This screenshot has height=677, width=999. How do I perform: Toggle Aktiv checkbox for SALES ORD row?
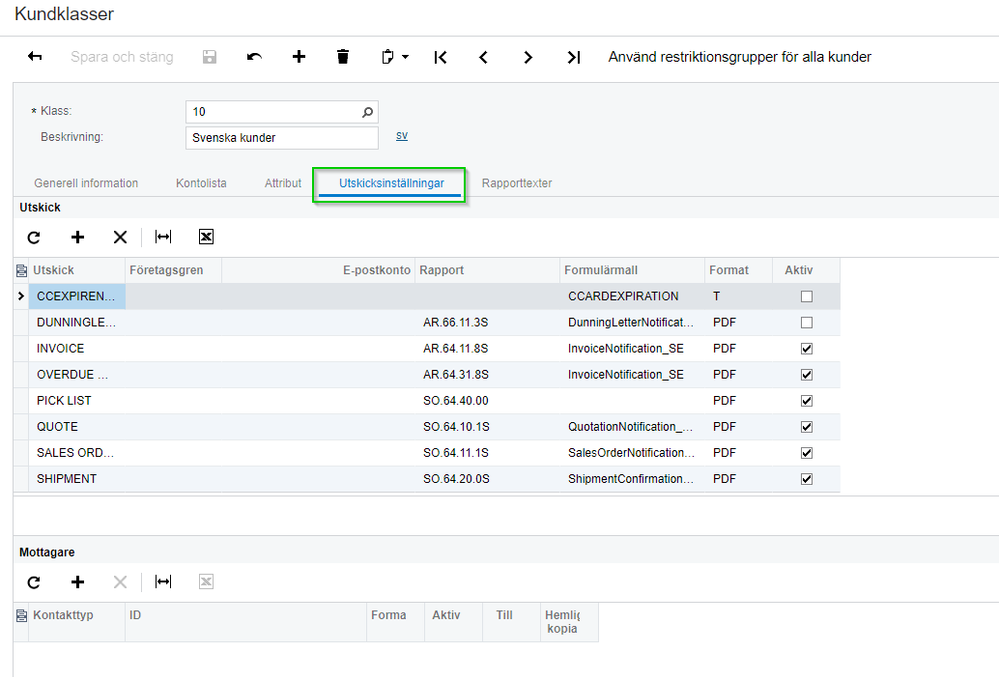807,453
